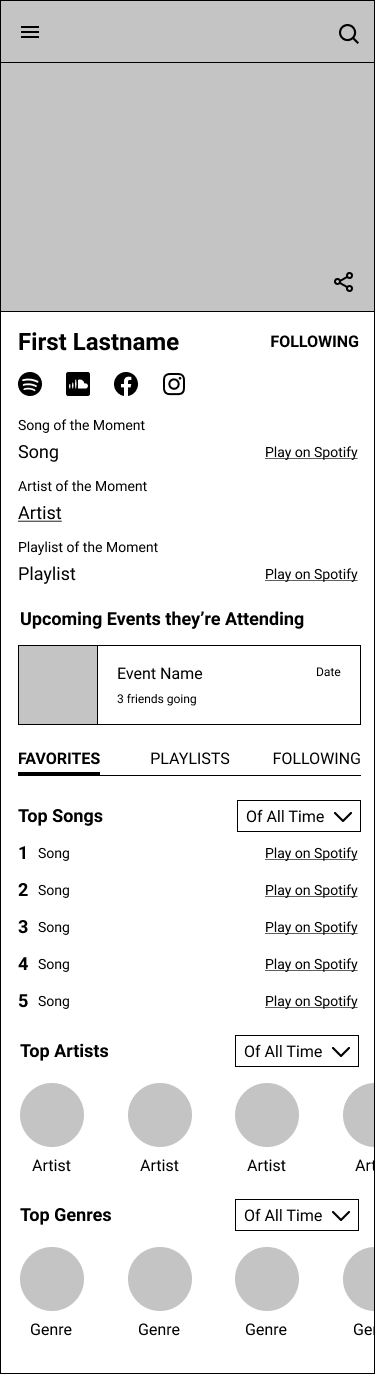
Task: Open the Instagram profile icon
Action: click(x=174, y=384)
